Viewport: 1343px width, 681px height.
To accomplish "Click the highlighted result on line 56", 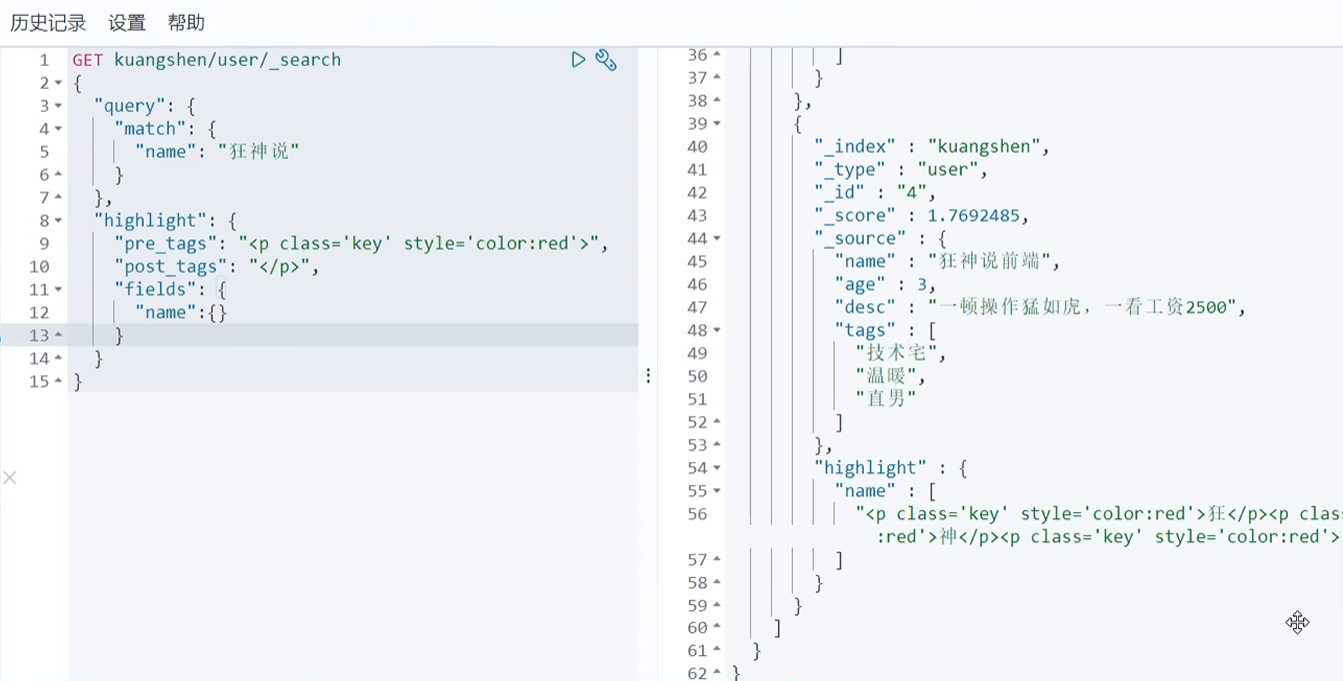I will 1099,526.
